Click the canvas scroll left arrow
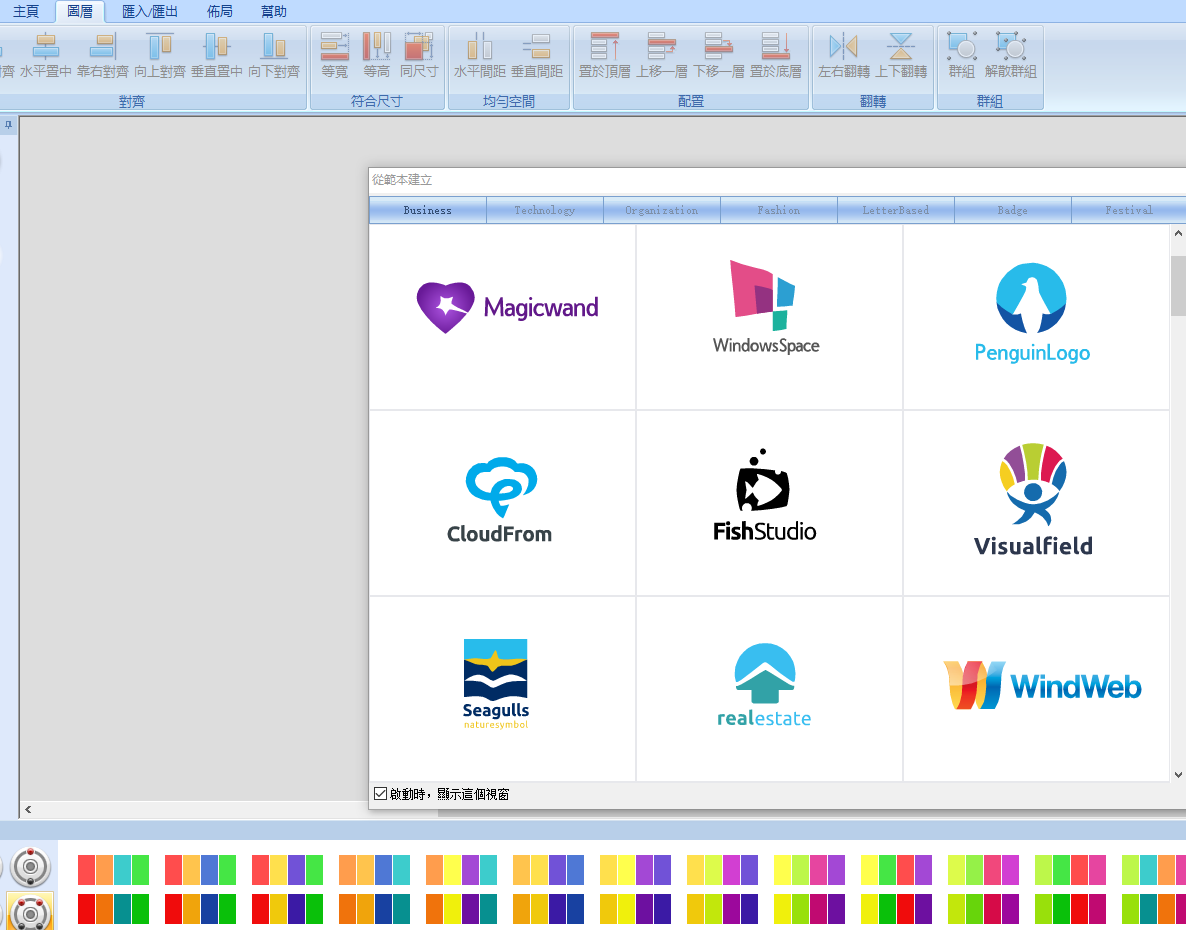The image size is (1186, 930). [x=28, y=809]
